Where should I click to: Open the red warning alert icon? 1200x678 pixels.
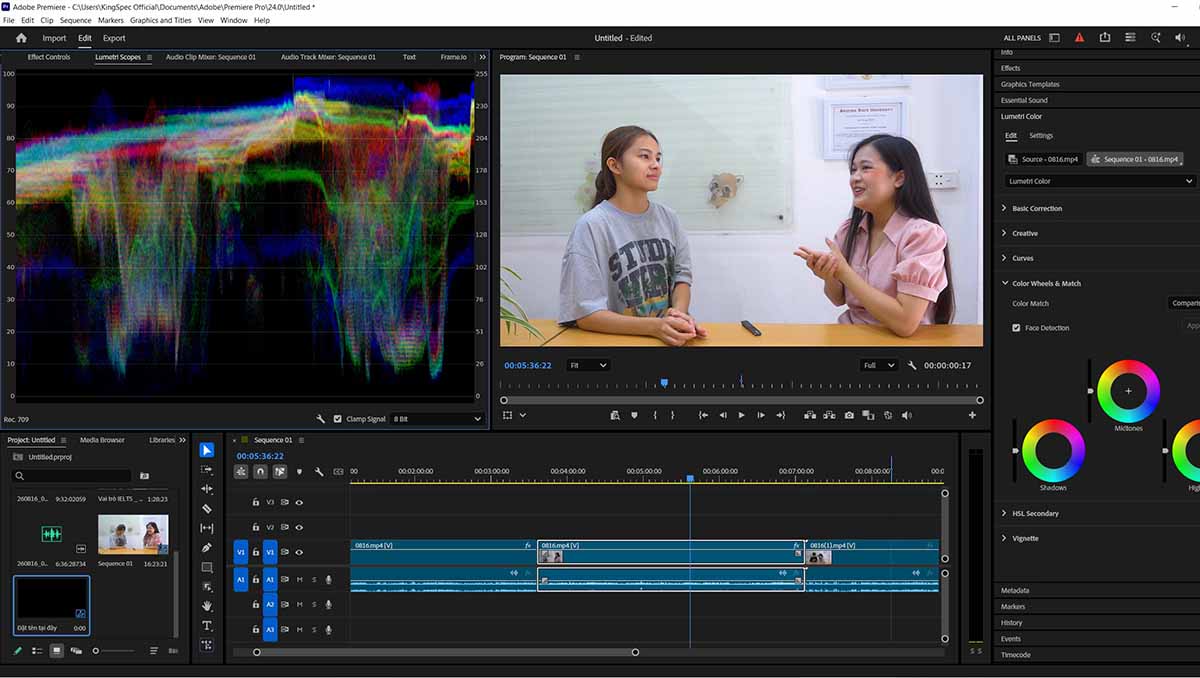click(x=1079, y=38)
